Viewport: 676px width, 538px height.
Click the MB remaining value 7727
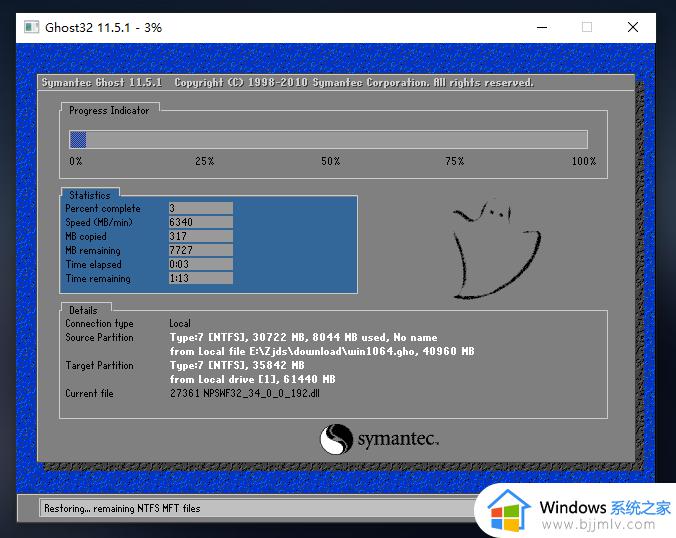tap(200, 250)
